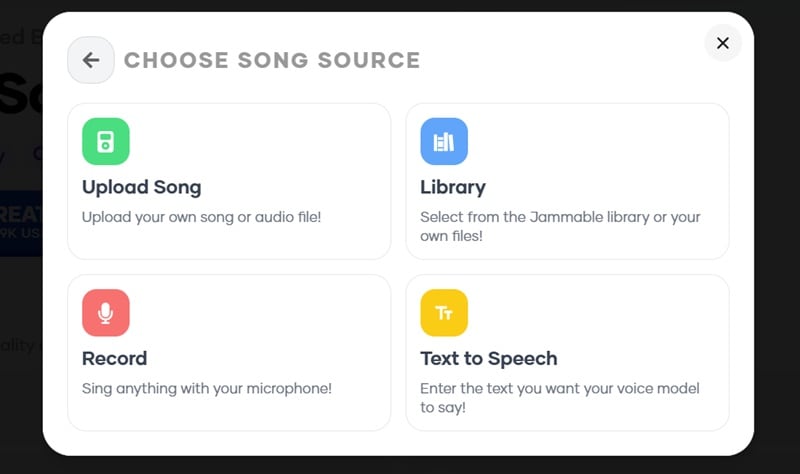The image size is (800, 474).
Task: Choose the "Record" heading
Action: [114, 358]
